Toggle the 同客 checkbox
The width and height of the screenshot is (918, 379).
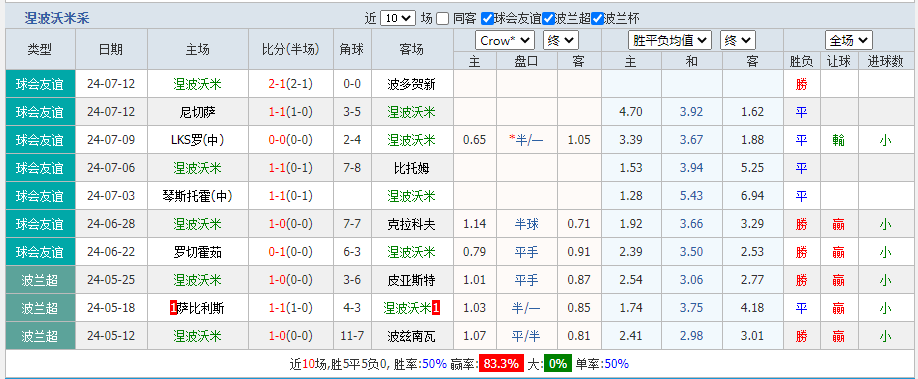443,19
